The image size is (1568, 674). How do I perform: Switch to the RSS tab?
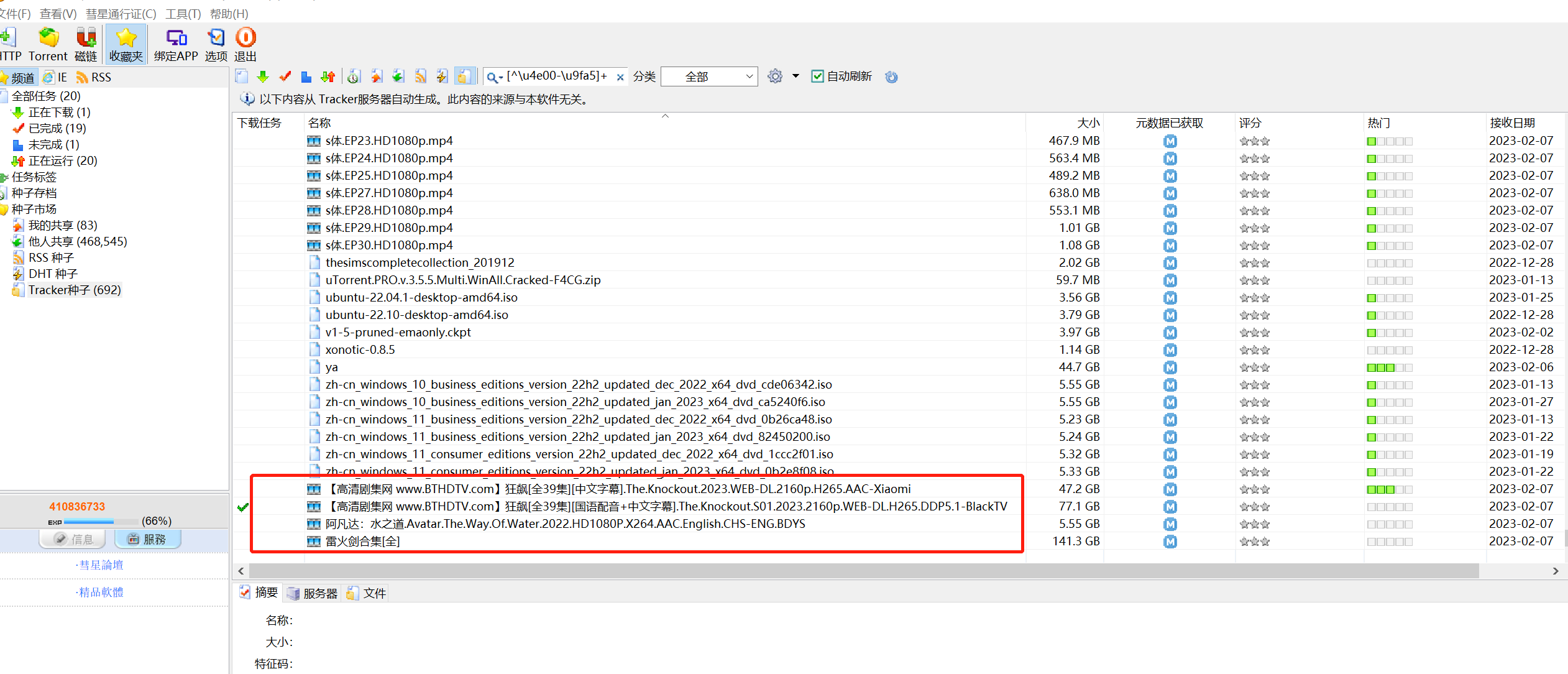94,77
